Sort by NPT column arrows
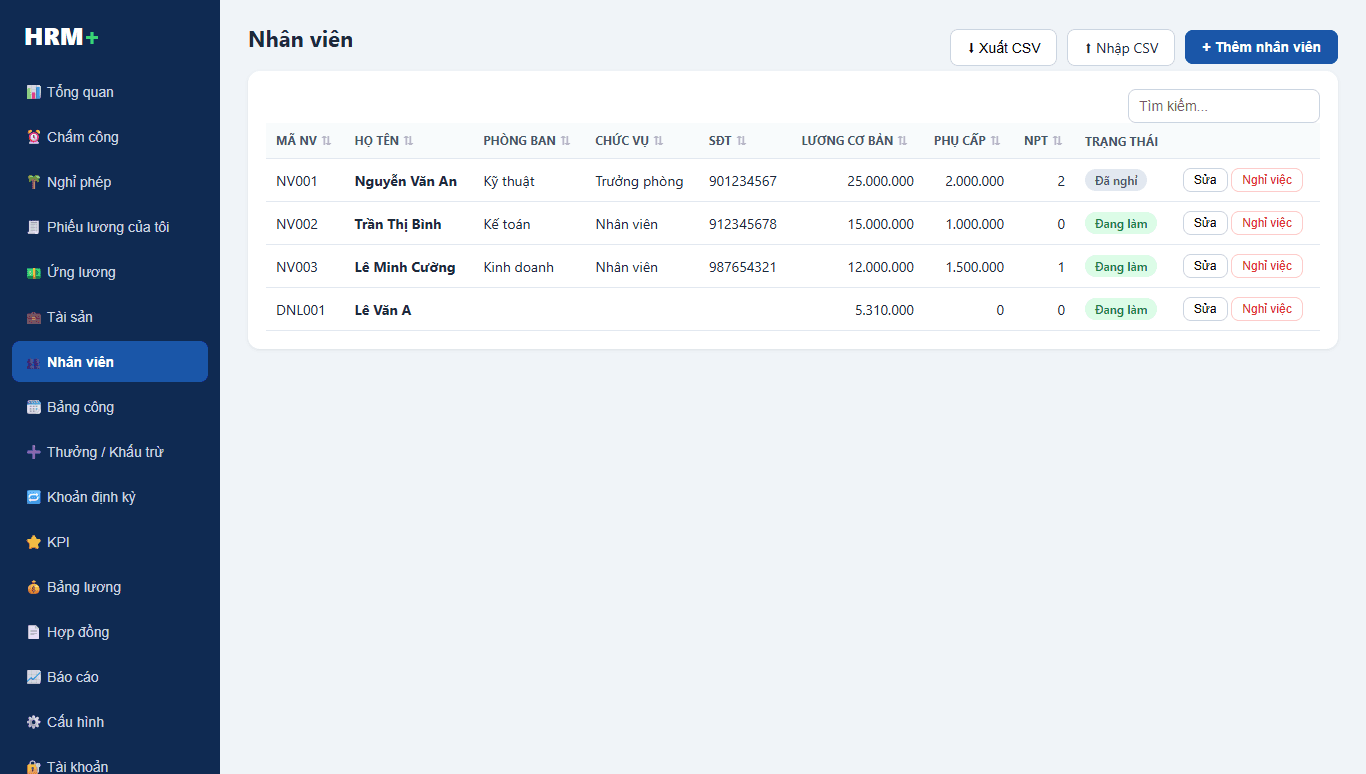1366x774 pixels. (x=1057, y=141)
